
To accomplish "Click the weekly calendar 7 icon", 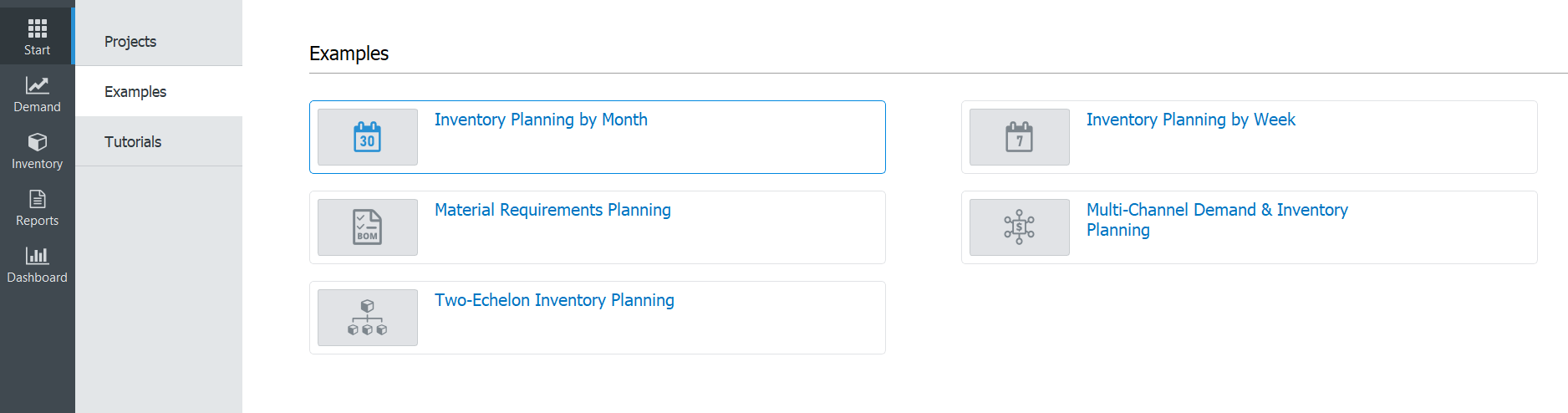I will (x=1019, y=137).
